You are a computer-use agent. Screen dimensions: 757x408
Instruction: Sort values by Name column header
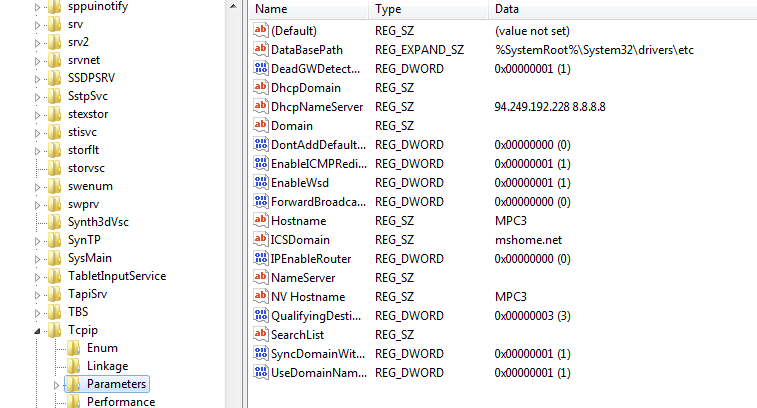[309, 9]
